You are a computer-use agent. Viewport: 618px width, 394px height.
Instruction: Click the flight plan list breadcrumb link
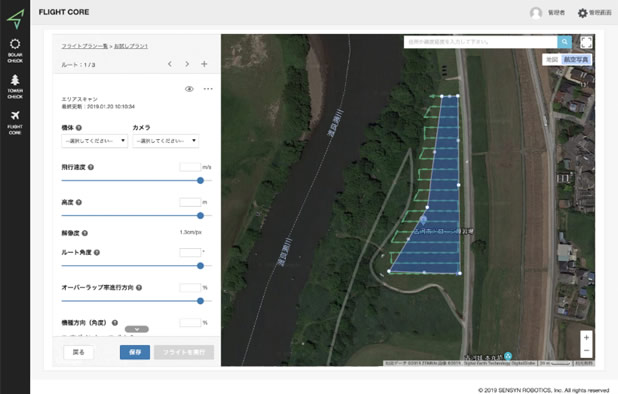pos(84,46)
